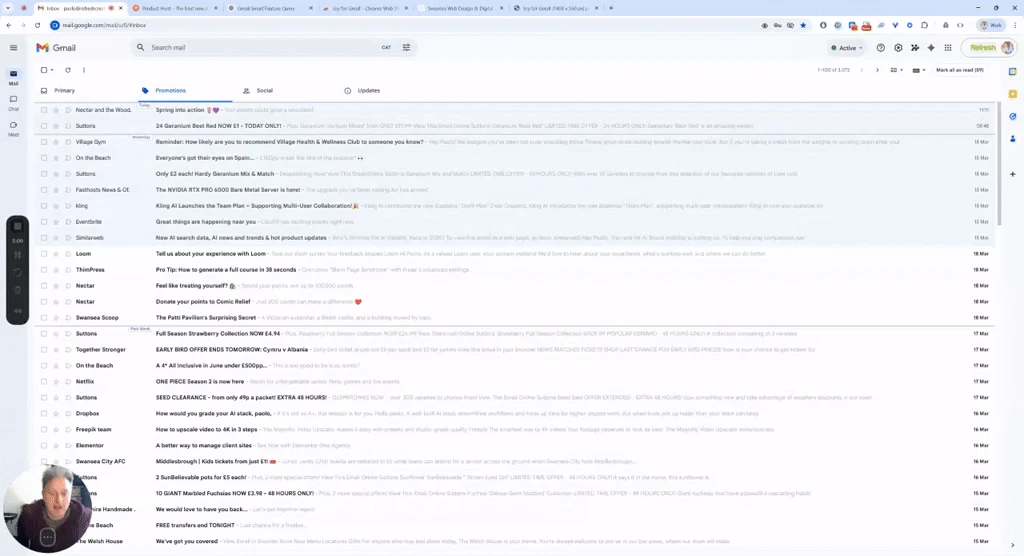This screenshot has width=1024, height=556.
Task: Open the input tools dropdown next to Mark all as read
Action: click(918, 70)
